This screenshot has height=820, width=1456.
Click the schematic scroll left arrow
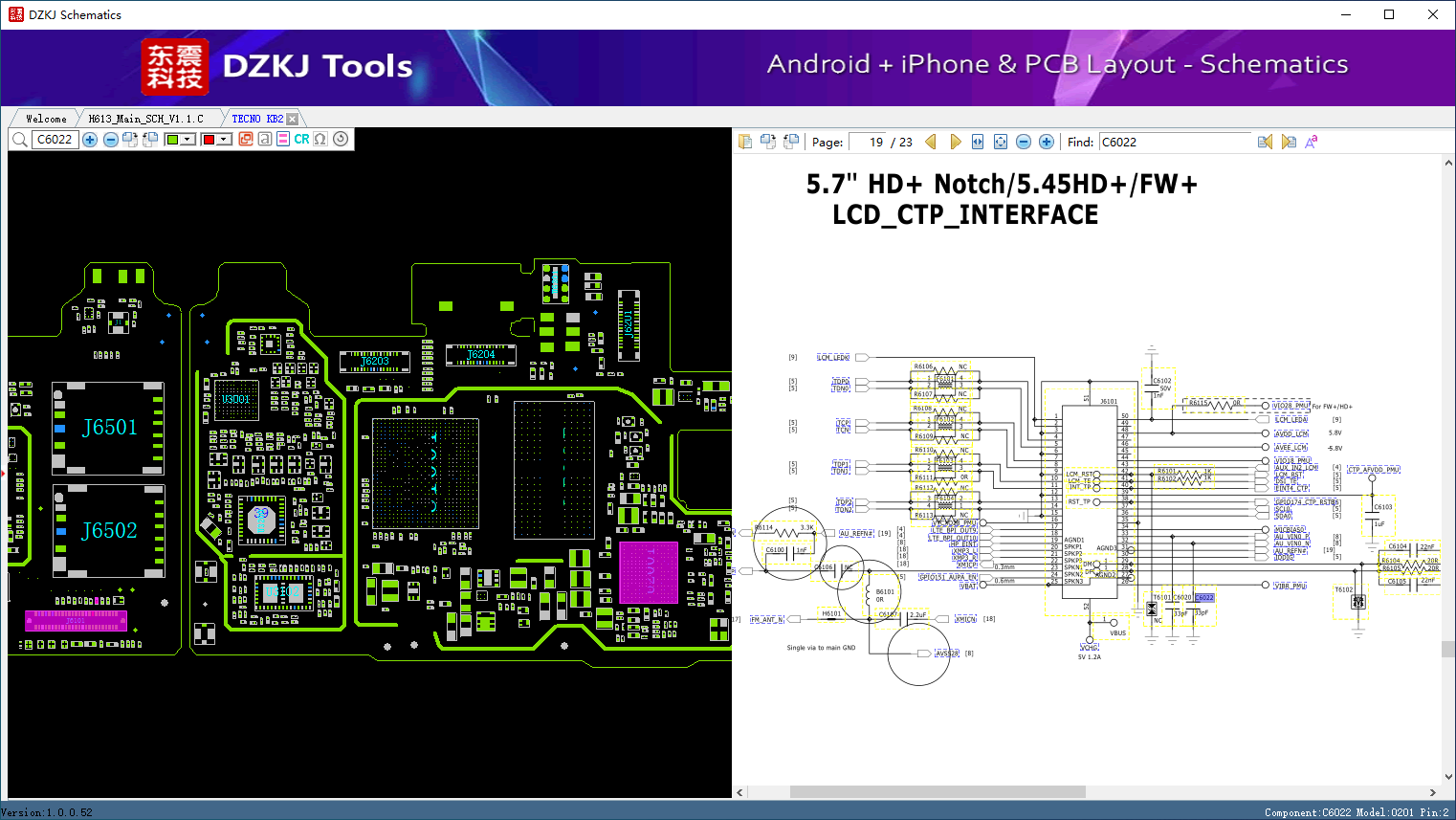click(739, 792)
